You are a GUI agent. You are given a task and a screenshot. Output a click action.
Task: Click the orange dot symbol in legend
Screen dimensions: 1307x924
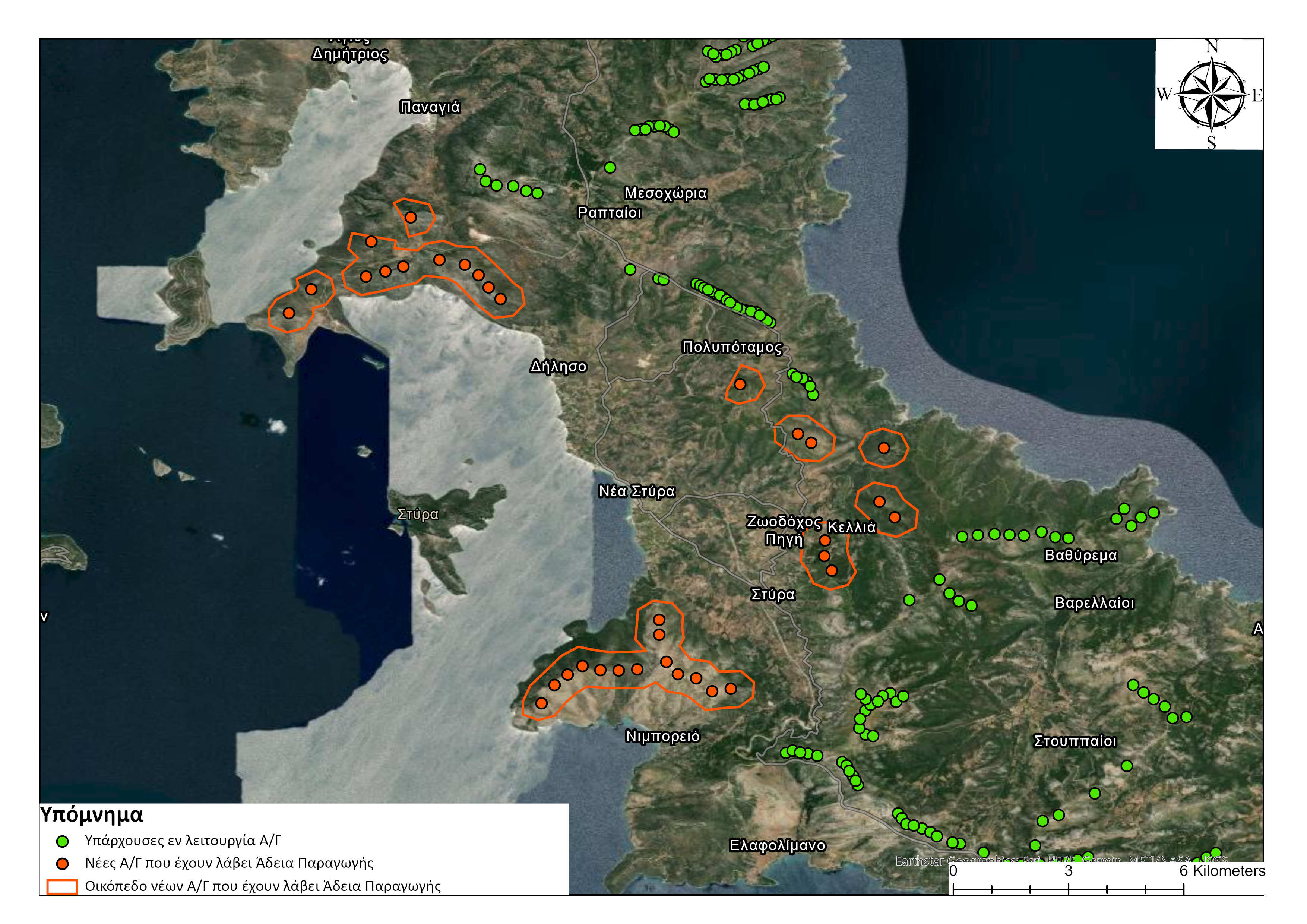click(x=63, y=864)
